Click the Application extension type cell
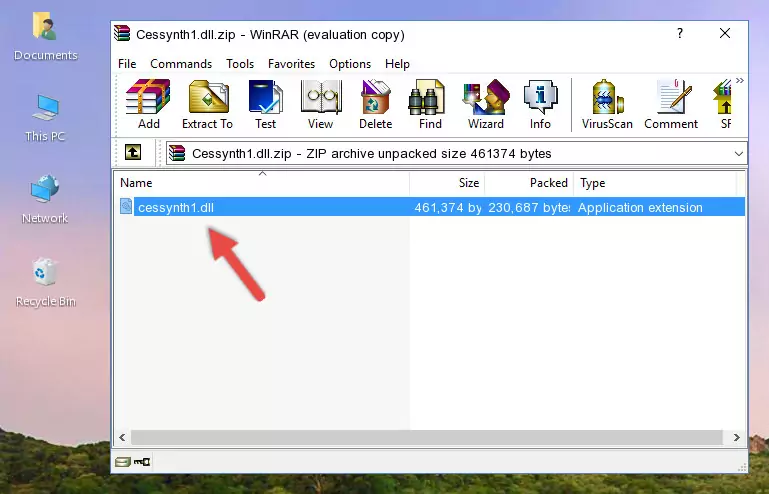This screenshot has height=494, width=769. tap(640, 208)
